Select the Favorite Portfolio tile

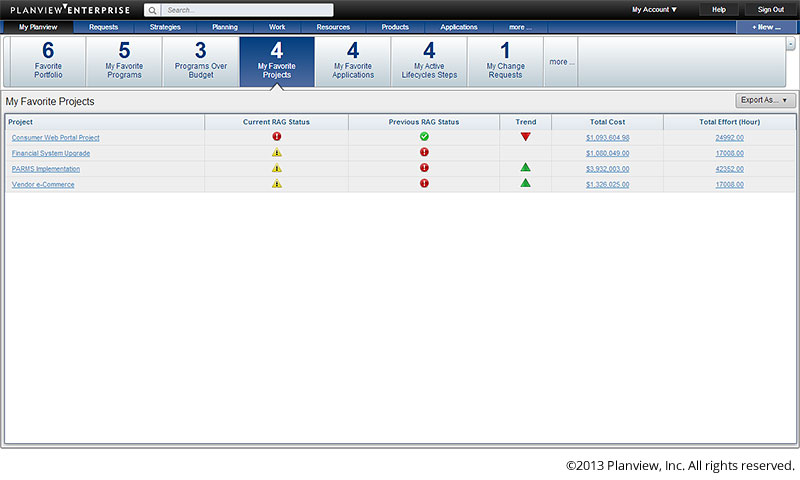coord(48,62)
